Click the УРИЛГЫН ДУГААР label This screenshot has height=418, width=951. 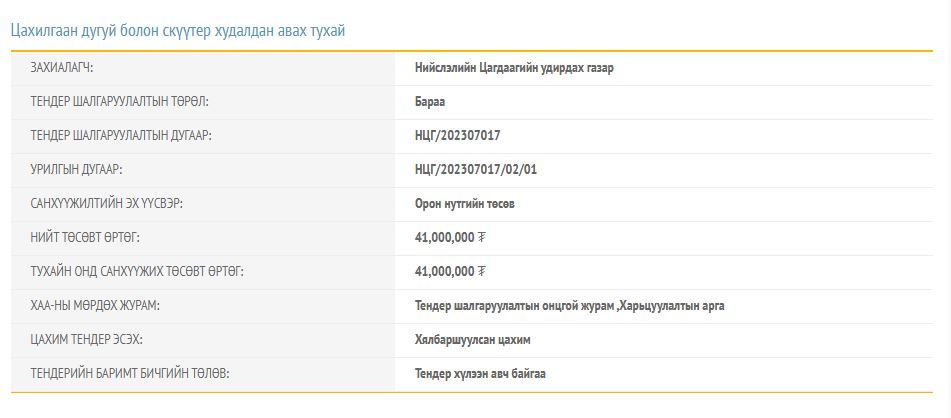76,170
